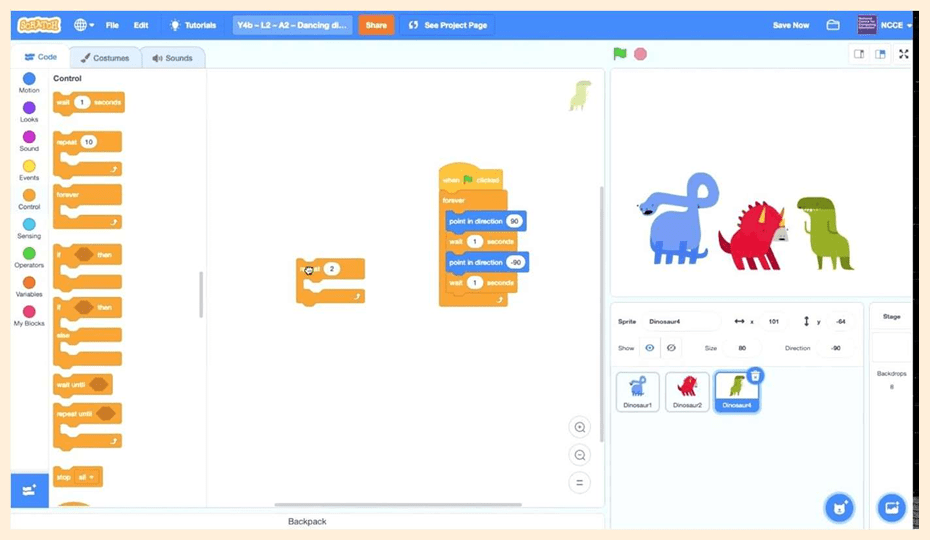This screenshot has height=540, width=930.
Task: Click the orange Share button
Action: pyautogui.click(x=376, y=25)
